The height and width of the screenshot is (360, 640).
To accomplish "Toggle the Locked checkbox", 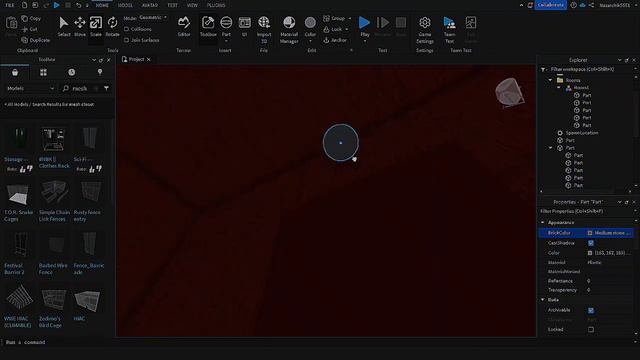I will (591, 329).
